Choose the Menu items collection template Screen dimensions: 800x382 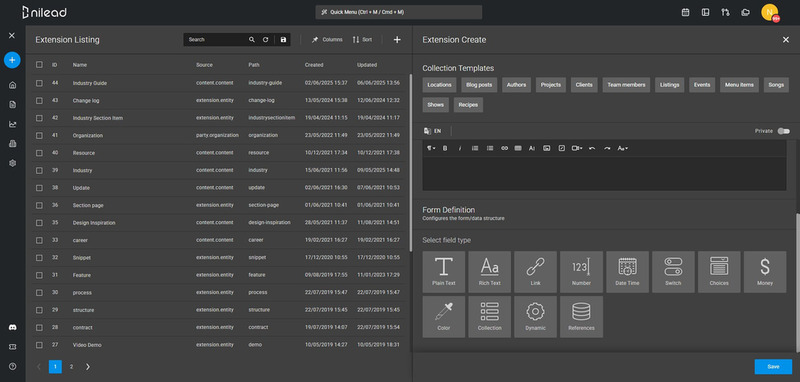click(739, 85)
